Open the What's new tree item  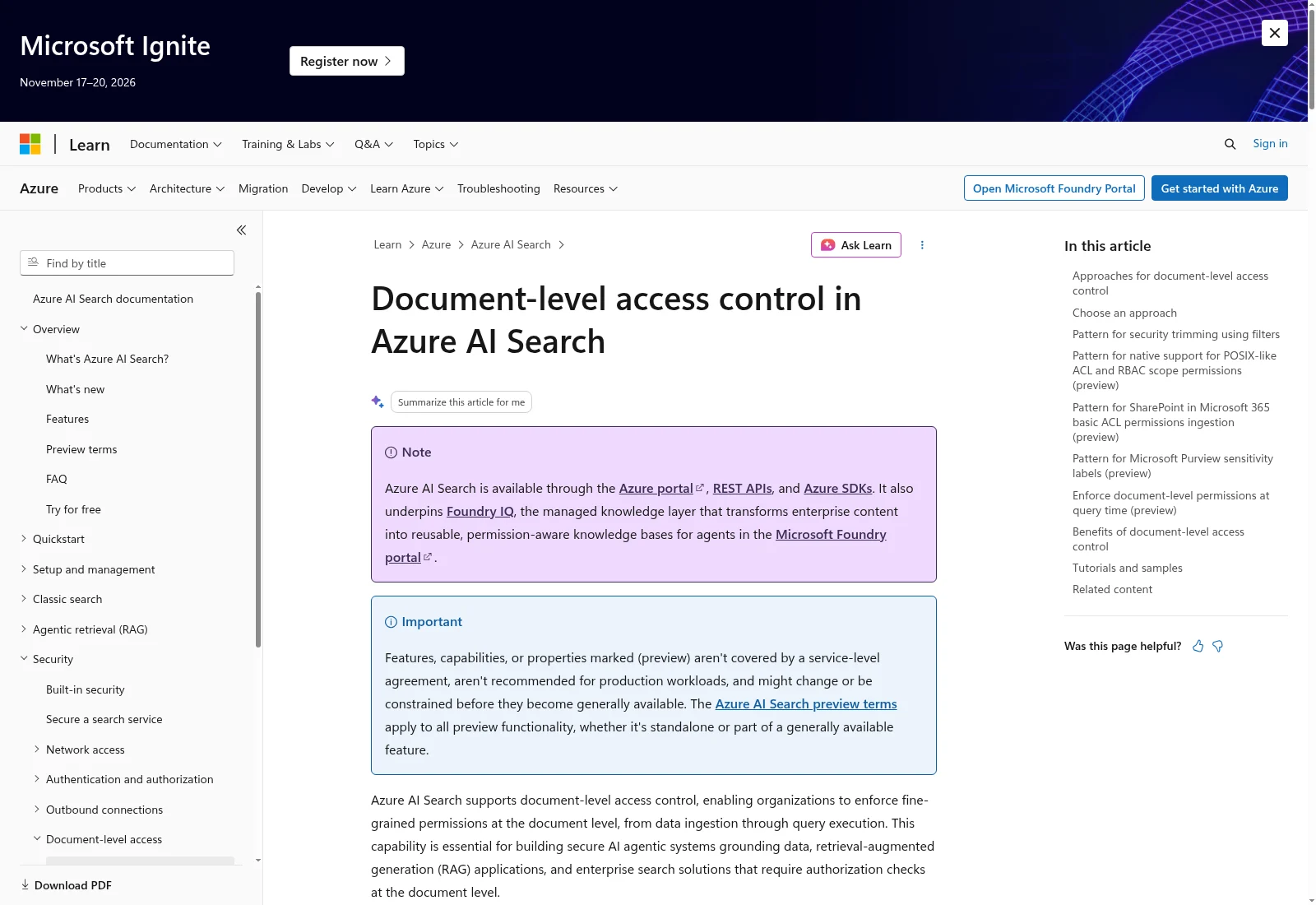[76, 389]
